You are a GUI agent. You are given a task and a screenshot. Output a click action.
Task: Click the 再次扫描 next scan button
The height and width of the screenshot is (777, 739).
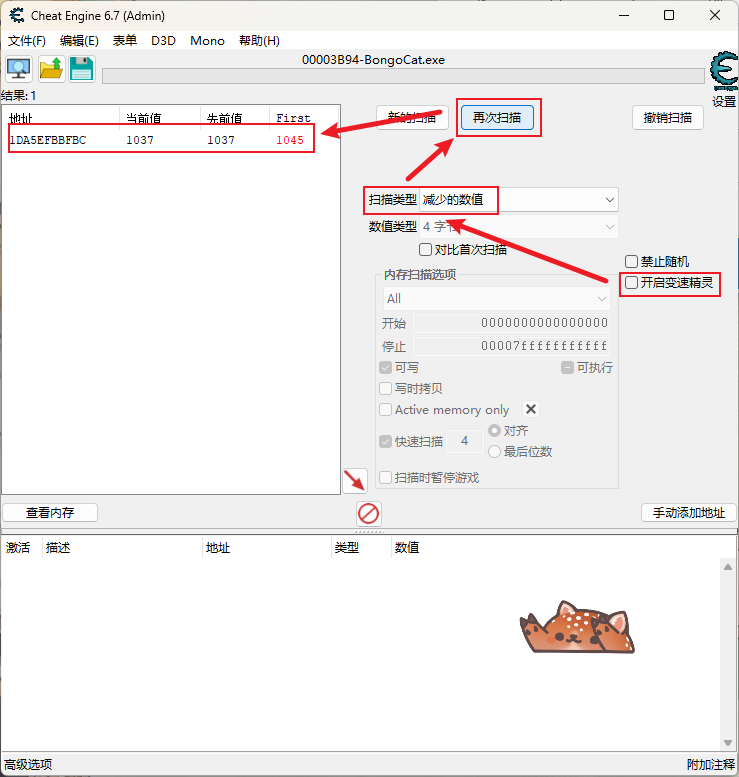[497, 118]
